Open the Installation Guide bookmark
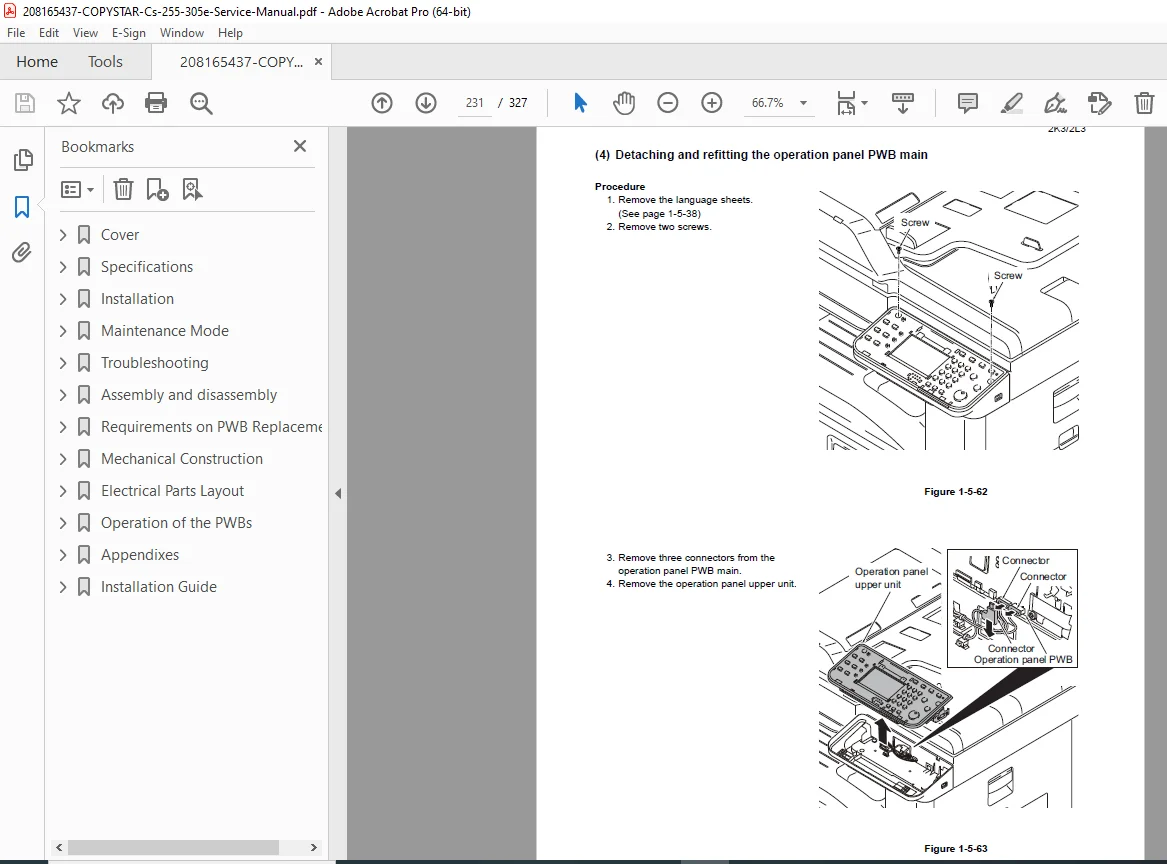 pyautogui.click(x=159, y=587)
